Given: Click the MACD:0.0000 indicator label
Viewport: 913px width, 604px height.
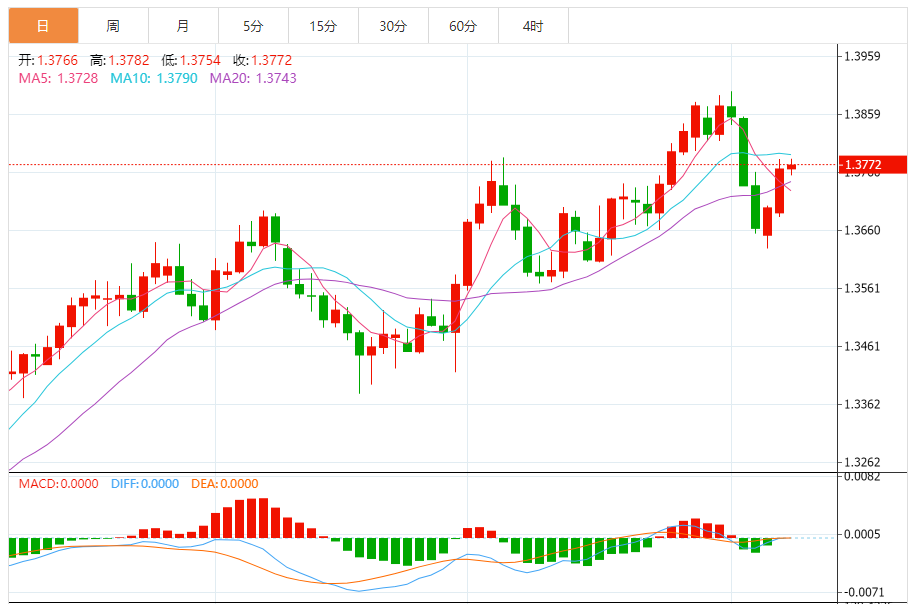Looking at the screenshot, I should click(x=58, y=483).
